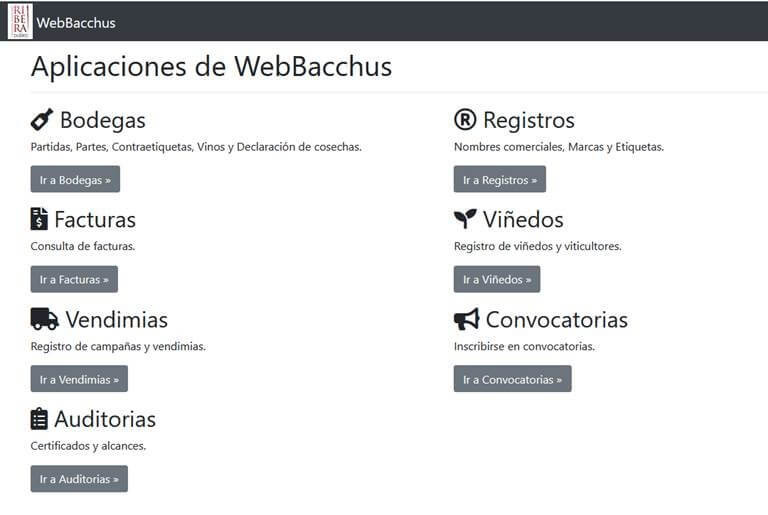Open the Ir a Convocatorias button

512,379
